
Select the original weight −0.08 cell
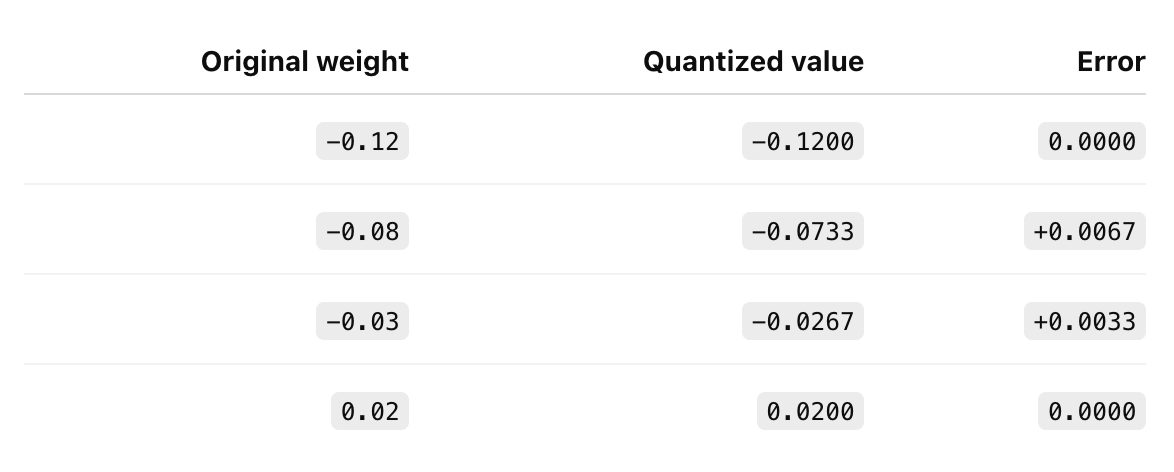click(x=362, y=231)
